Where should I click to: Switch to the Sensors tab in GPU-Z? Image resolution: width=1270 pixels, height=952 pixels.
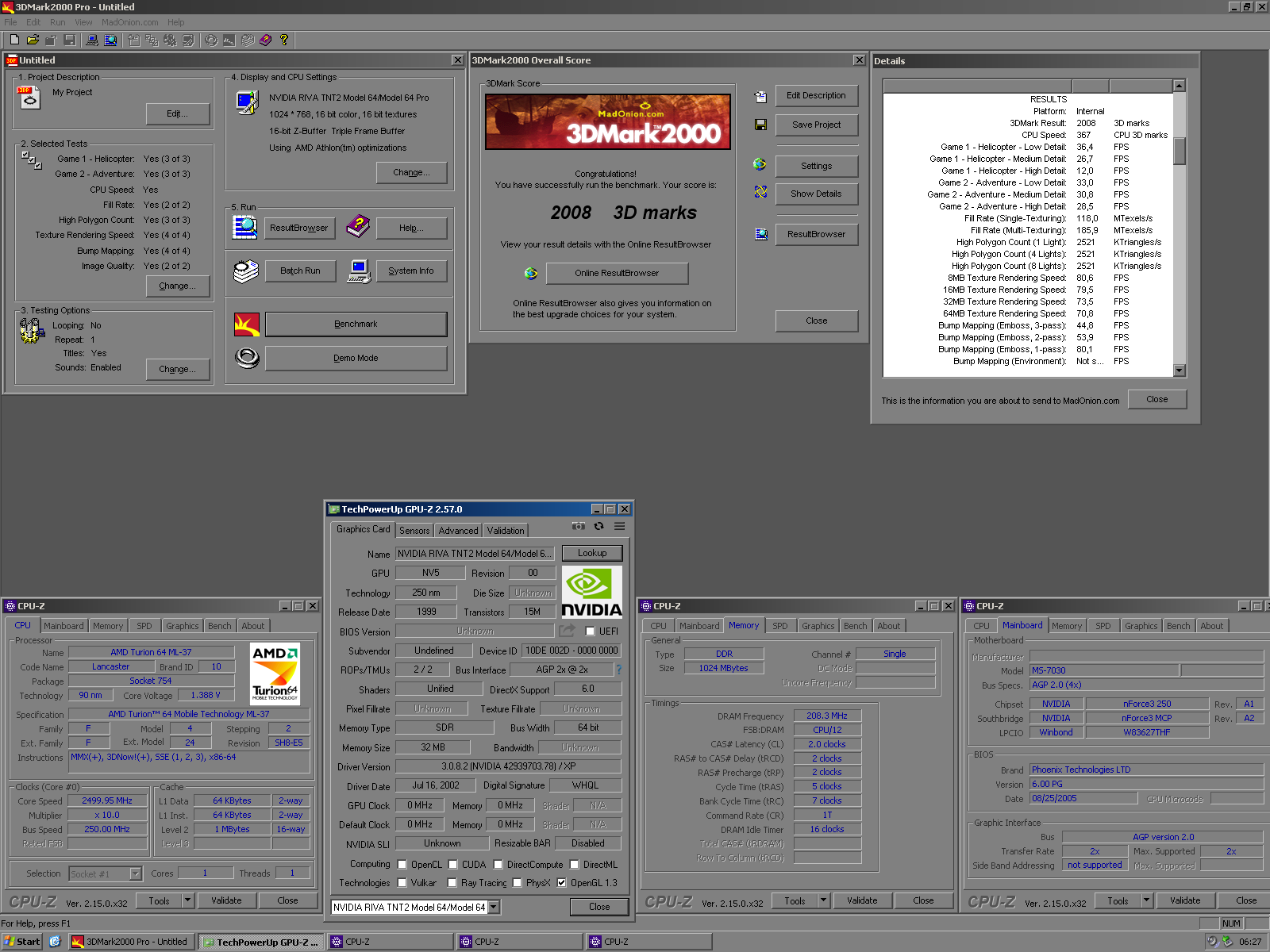pos(414,531)
